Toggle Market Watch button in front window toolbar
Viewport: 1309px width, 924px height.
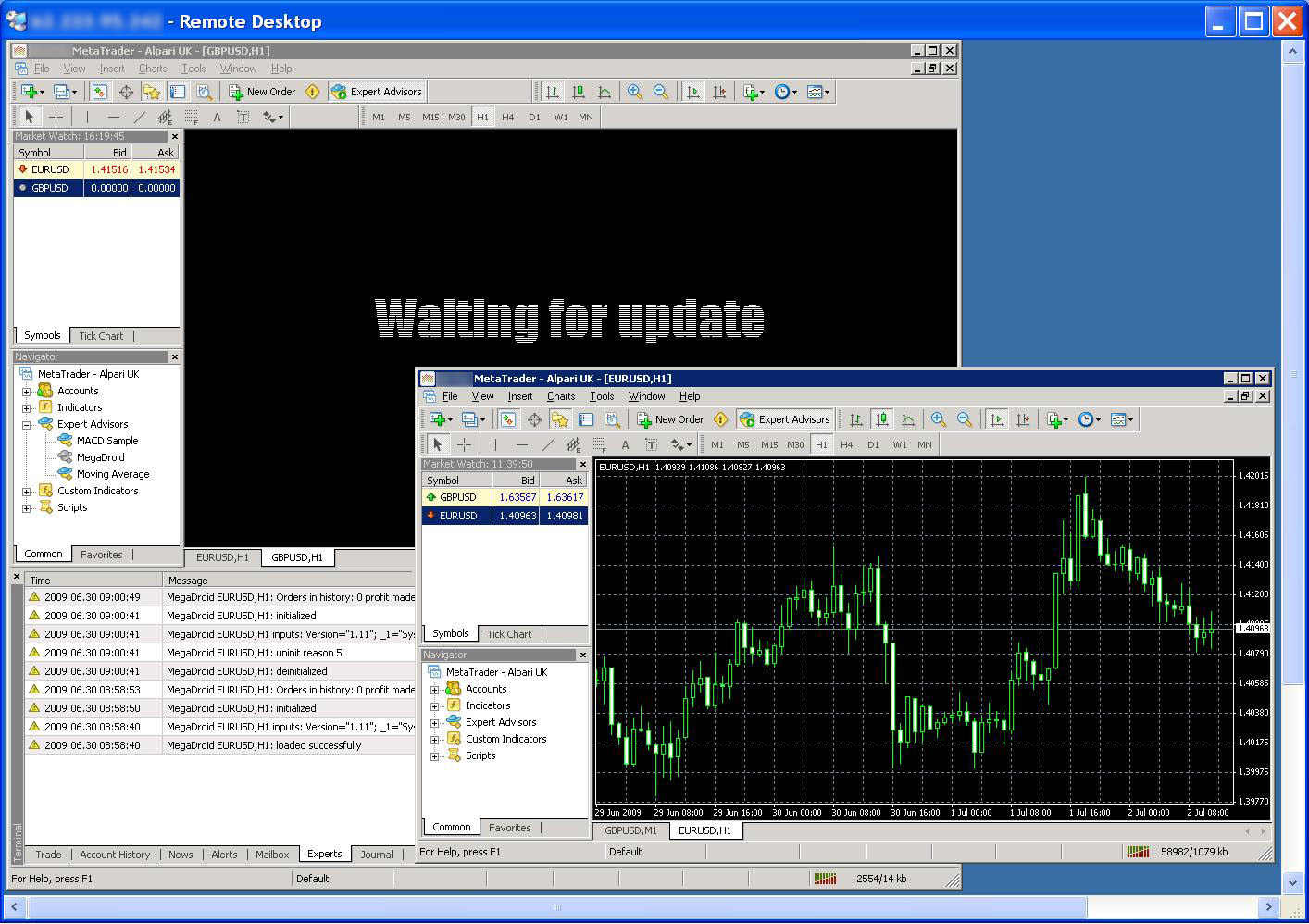click(508, 419)
